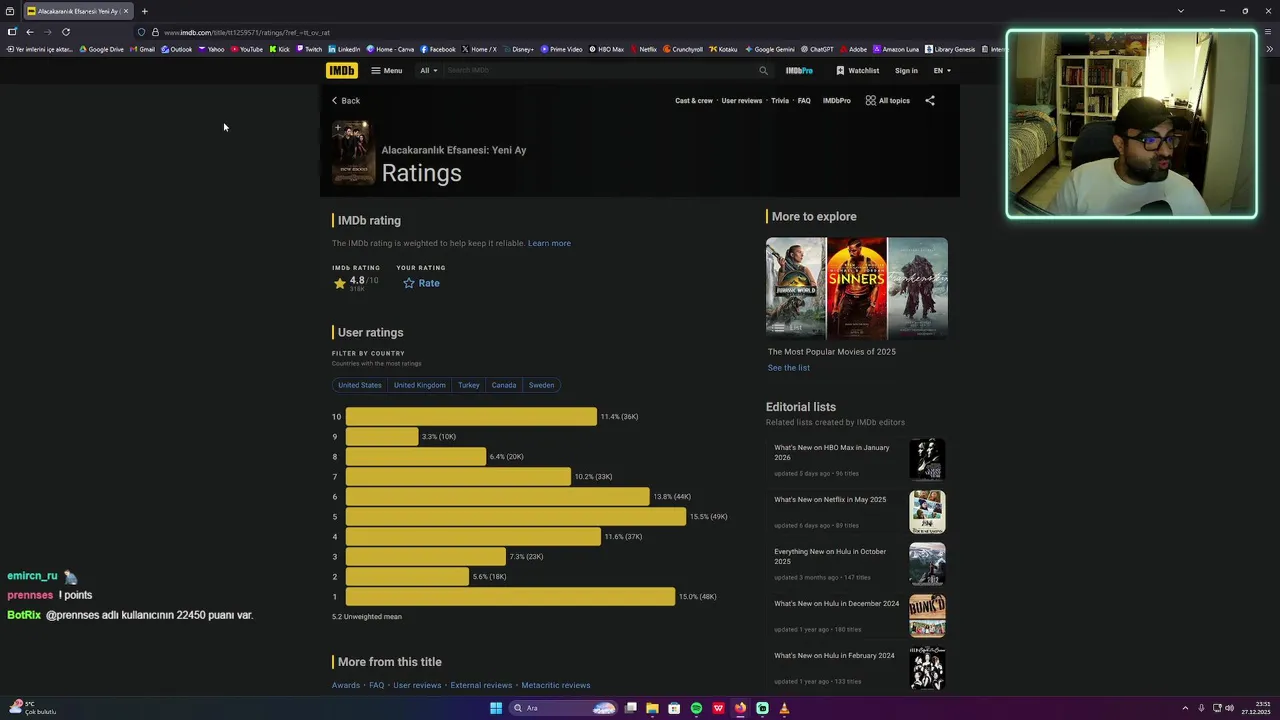This screenshot has width=1280, height=720.
Task: Filter ratings by Canada
Action: [x=504, y=385]
